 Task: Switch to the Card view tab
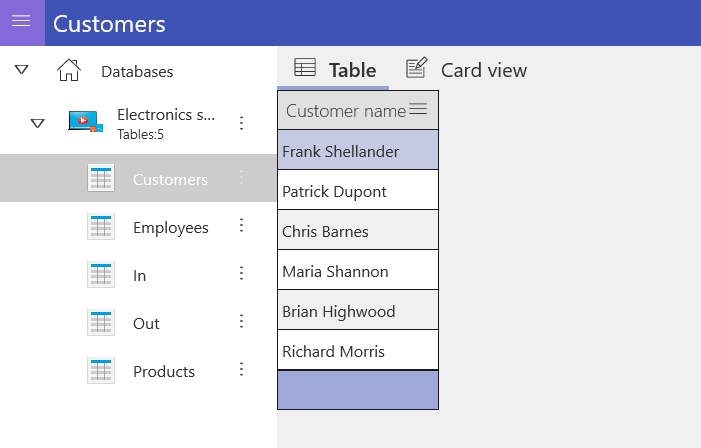(x=466, y=69)
